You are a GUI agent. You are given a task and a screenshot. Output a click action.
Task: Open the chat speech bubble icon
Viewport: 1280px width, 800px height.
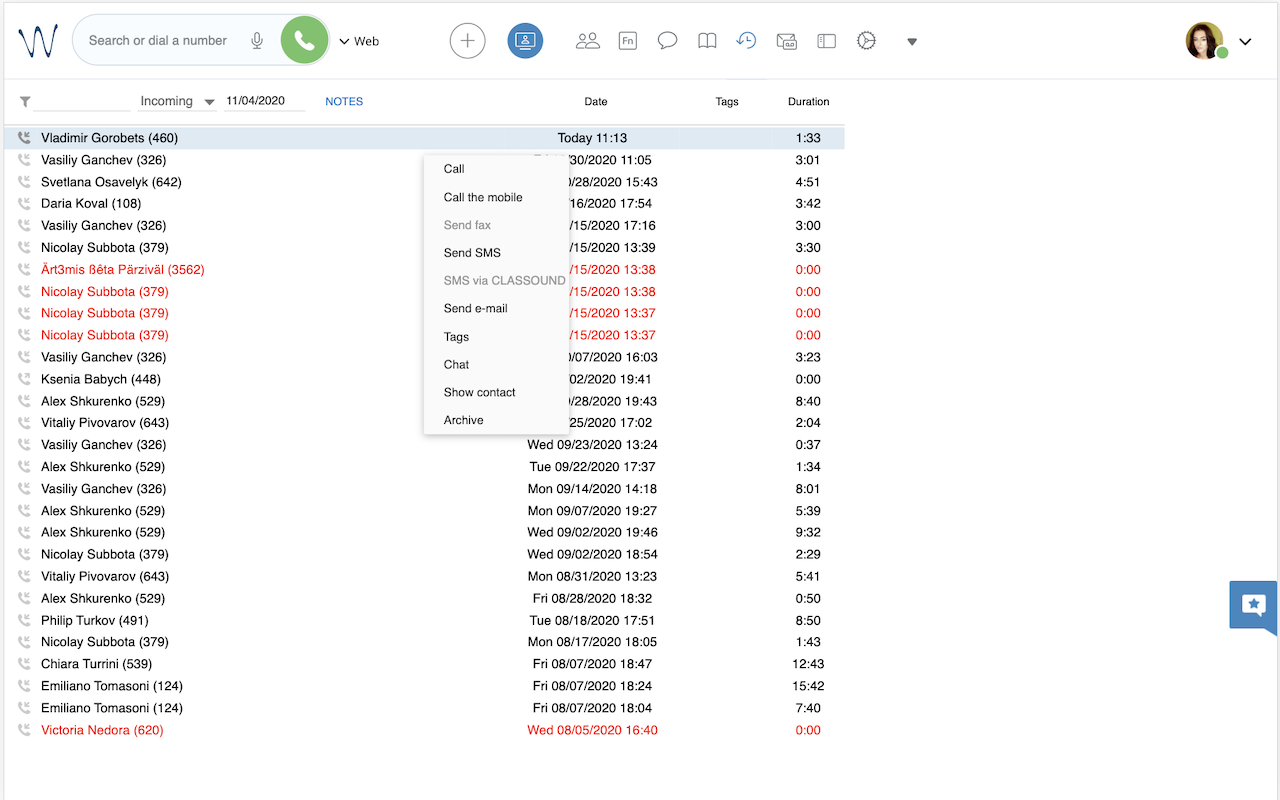667,41
